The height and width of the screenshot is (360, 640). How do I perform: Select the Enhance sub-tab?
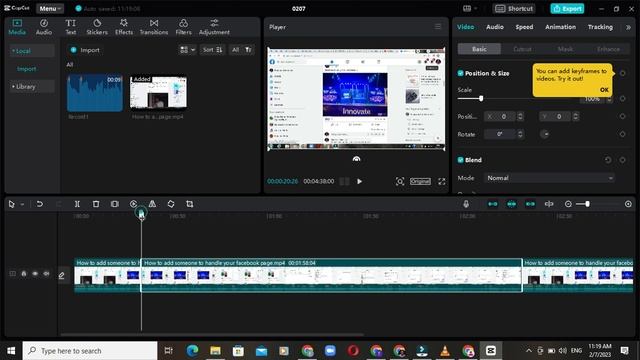click(608, 49)
